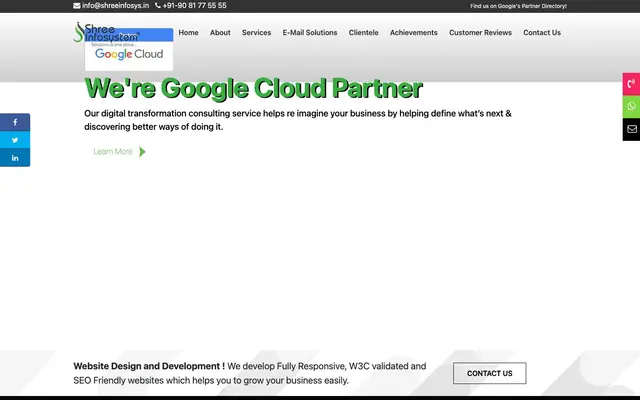Click the We're Google Cloud Partner heading
The height and width of the screenshot is (400, 640).
pyautogui.click(x=253, y=88)
